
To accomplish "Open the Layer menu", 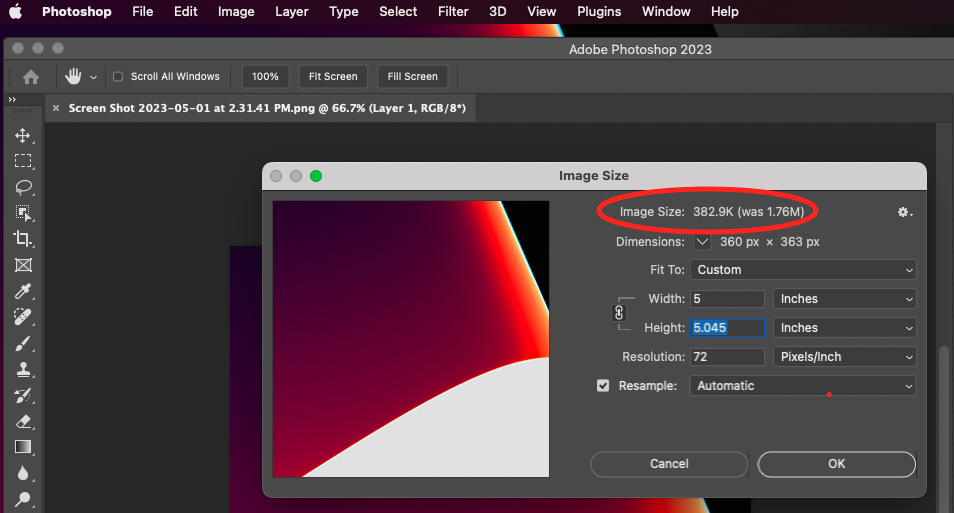I will point(291,12).
